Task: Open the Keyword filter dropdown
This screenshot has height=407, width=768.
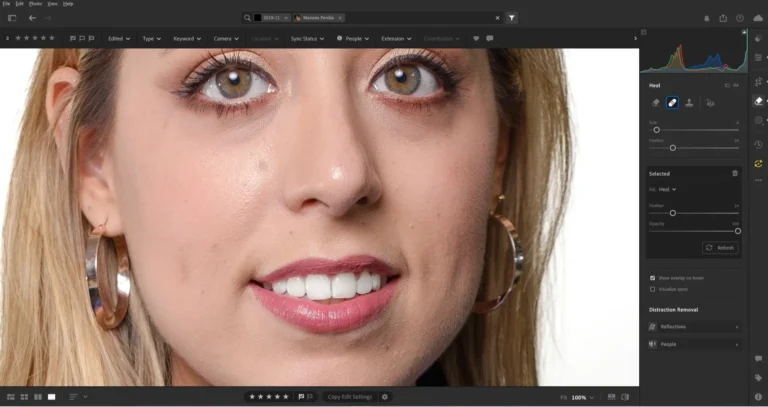Action: point(186,38)
